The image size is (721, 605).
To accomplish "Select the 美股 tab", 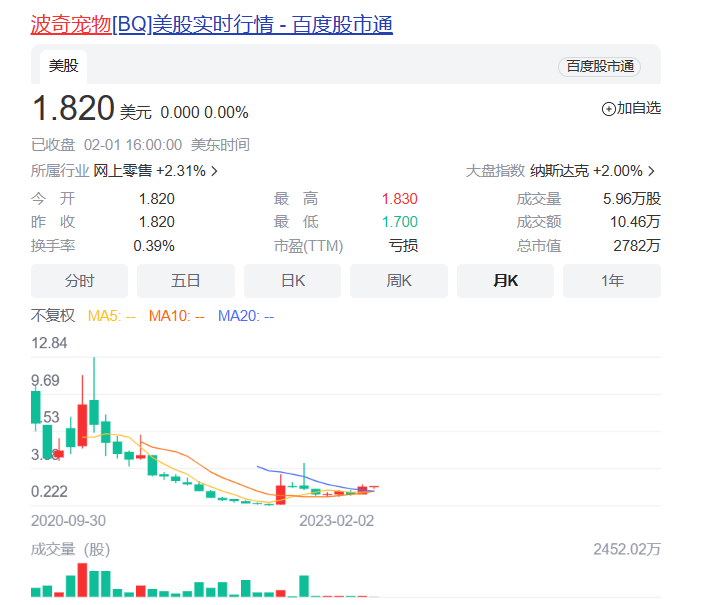I will (x=63, y=66).
